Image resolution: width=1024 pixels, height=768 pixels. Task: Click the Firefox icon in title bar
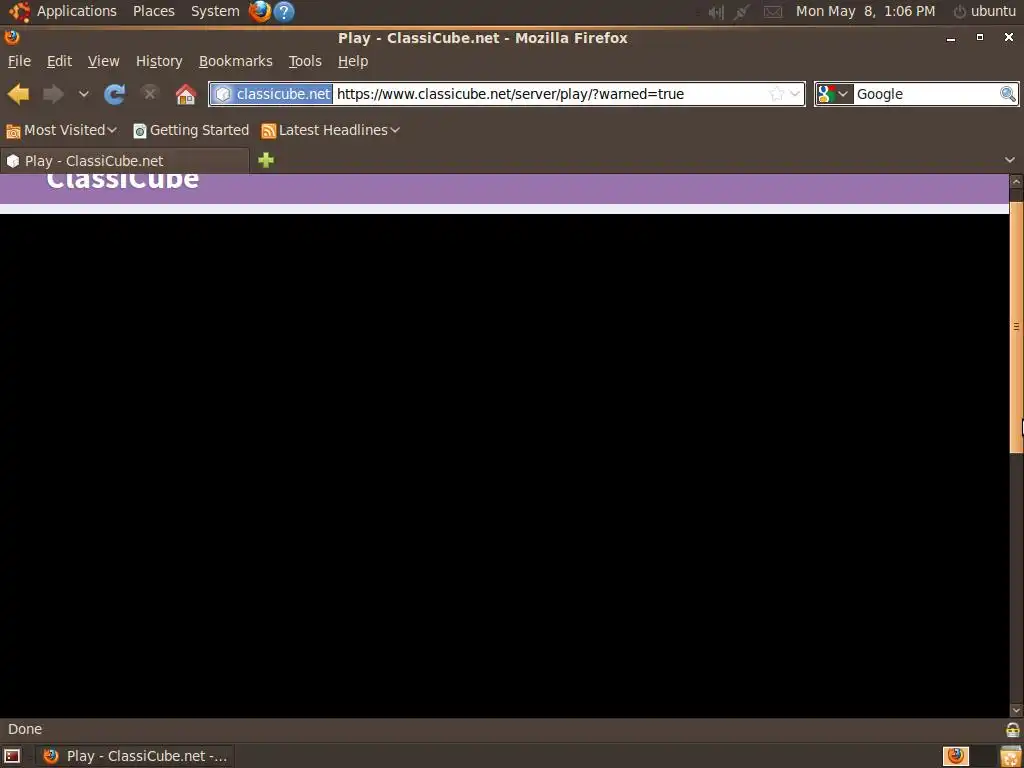[12, 37]
